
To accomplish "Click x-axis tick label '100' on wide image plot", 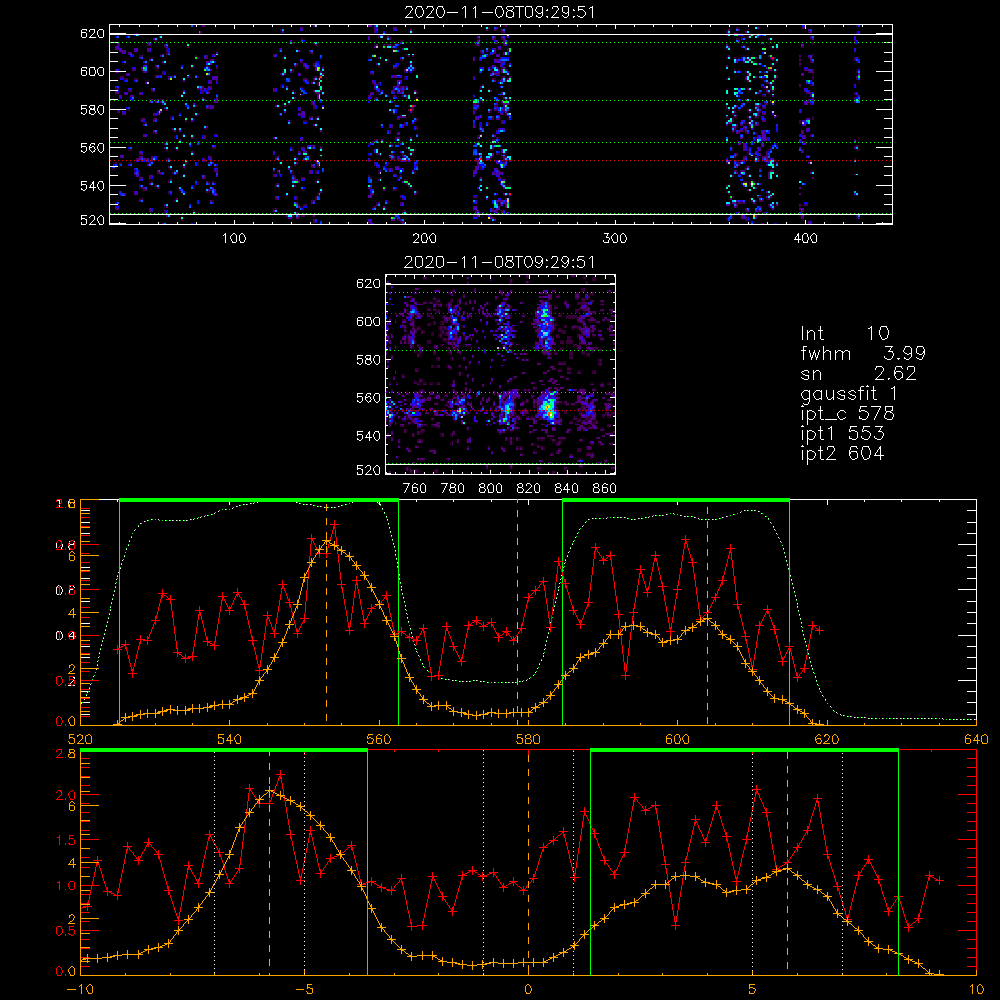I will [x=234, y=239].
